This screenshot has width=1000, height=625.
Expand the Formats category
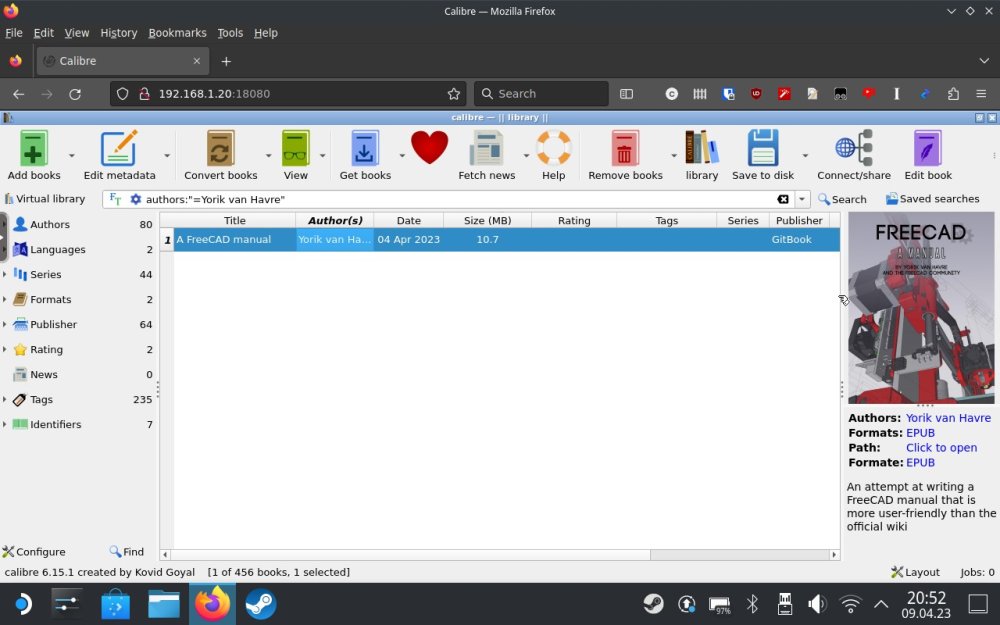4,299
